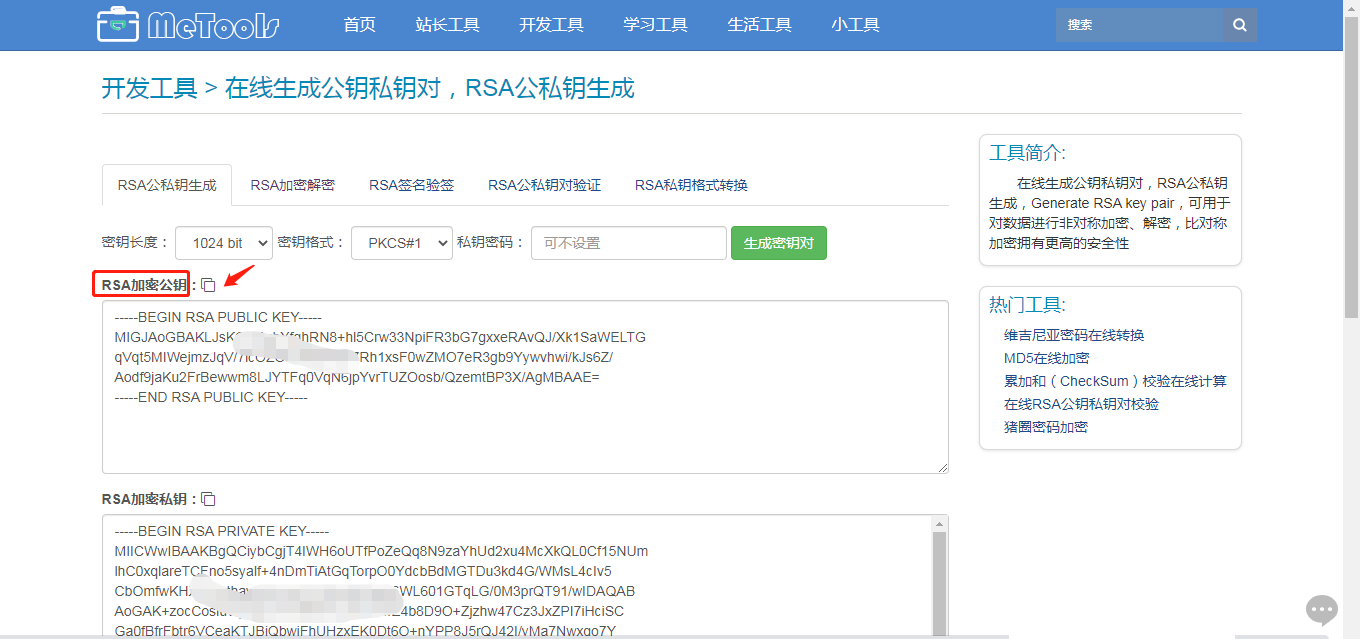
Task: Click the 生成密钥对 button
Action: pyautogui.click(x=779, y=243)
